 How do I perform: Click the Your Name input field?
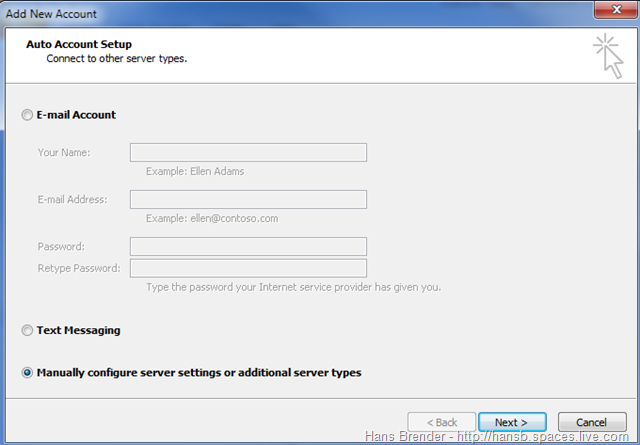[x=248, y=153]
